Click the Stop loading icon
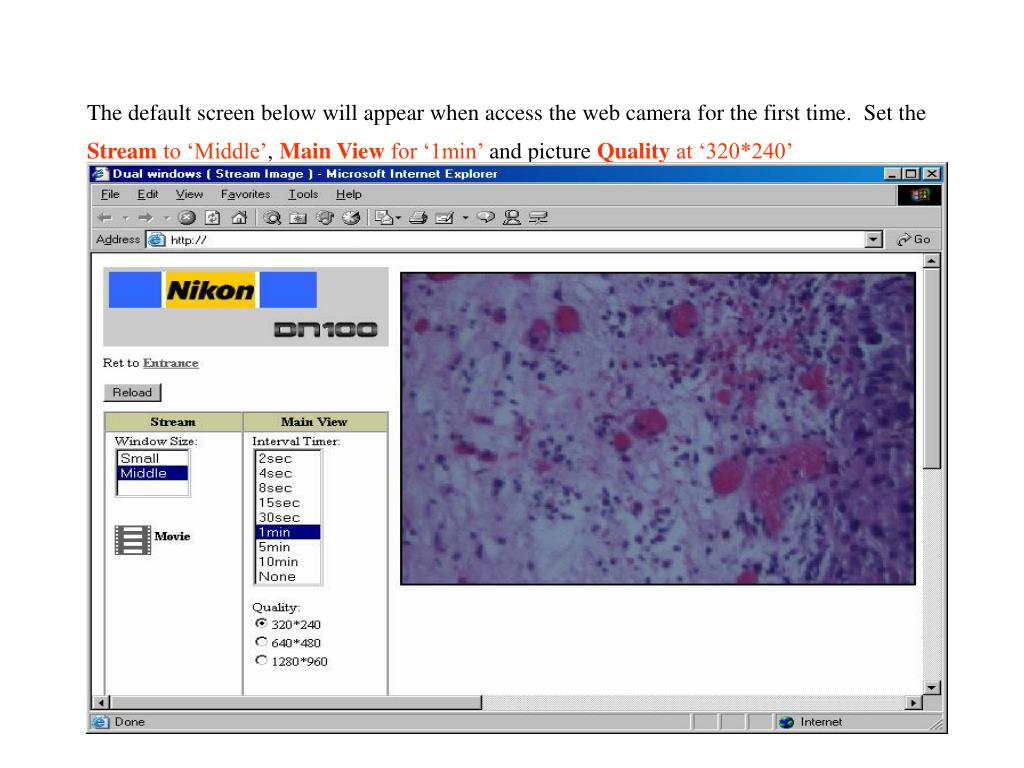The image size is (1024, 768). pos(186,217)
